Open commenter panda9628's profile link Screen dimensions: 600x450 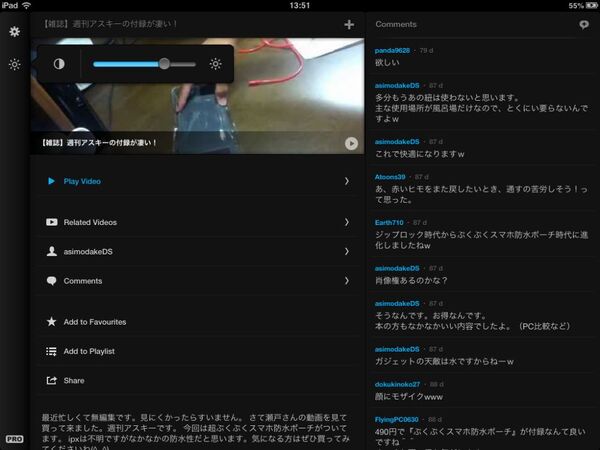tap(392, 51)
